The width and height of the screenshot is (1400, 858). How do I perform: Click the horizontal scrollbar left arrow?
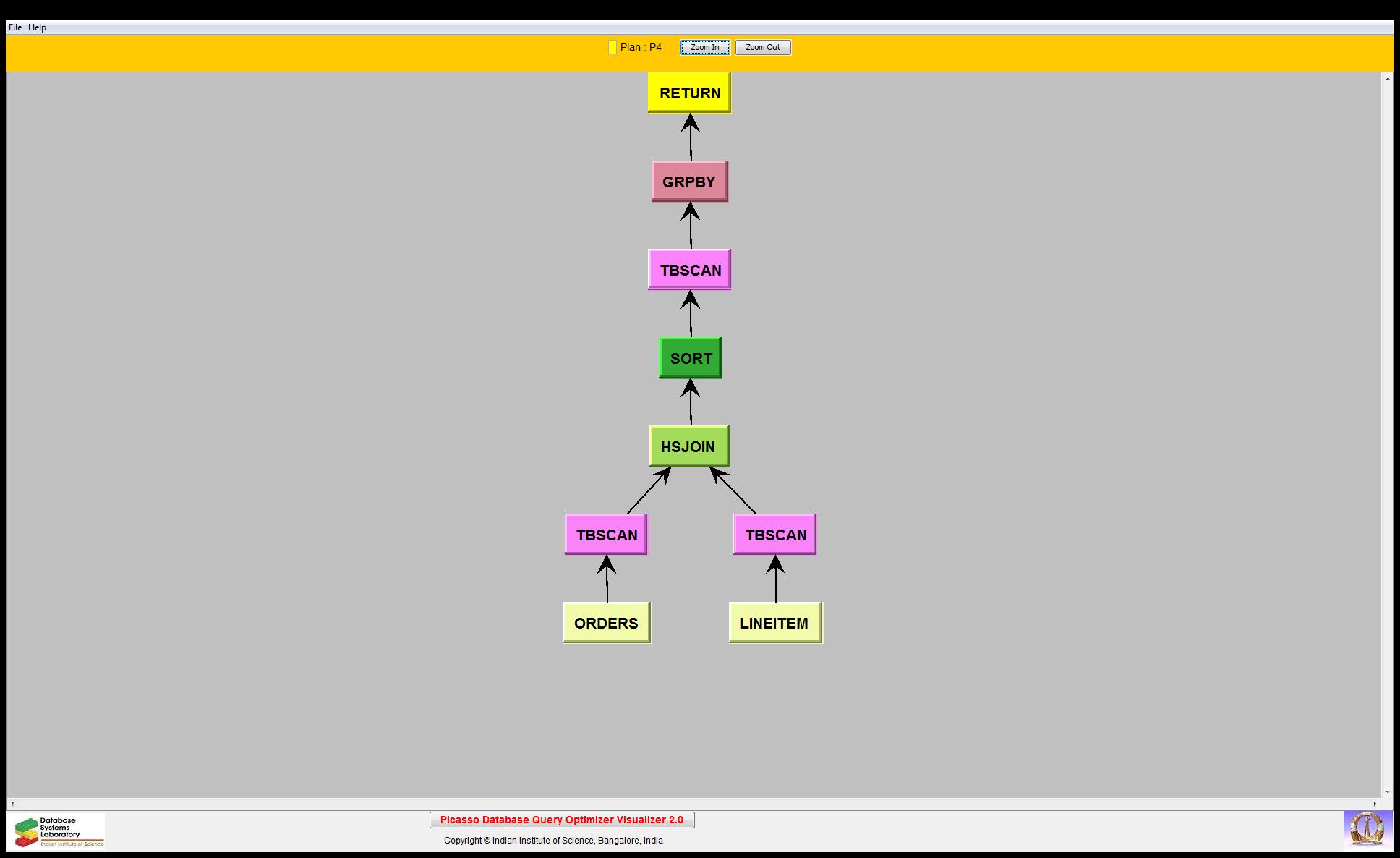tap(12, 804)
